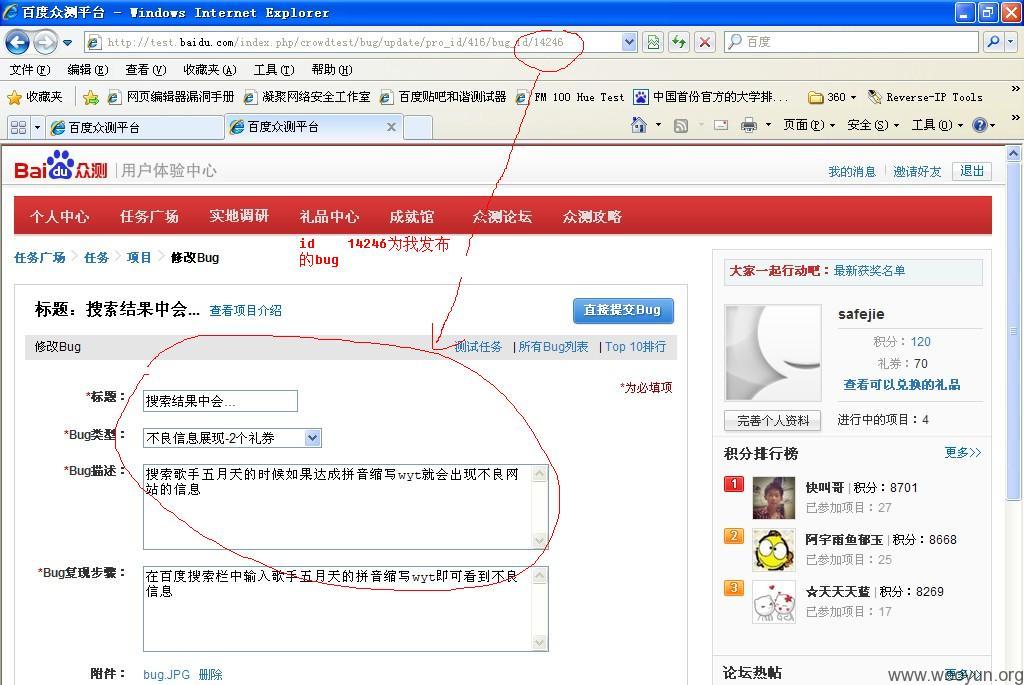Click the Home page icon
The image size is (1024, 685).
639,125
